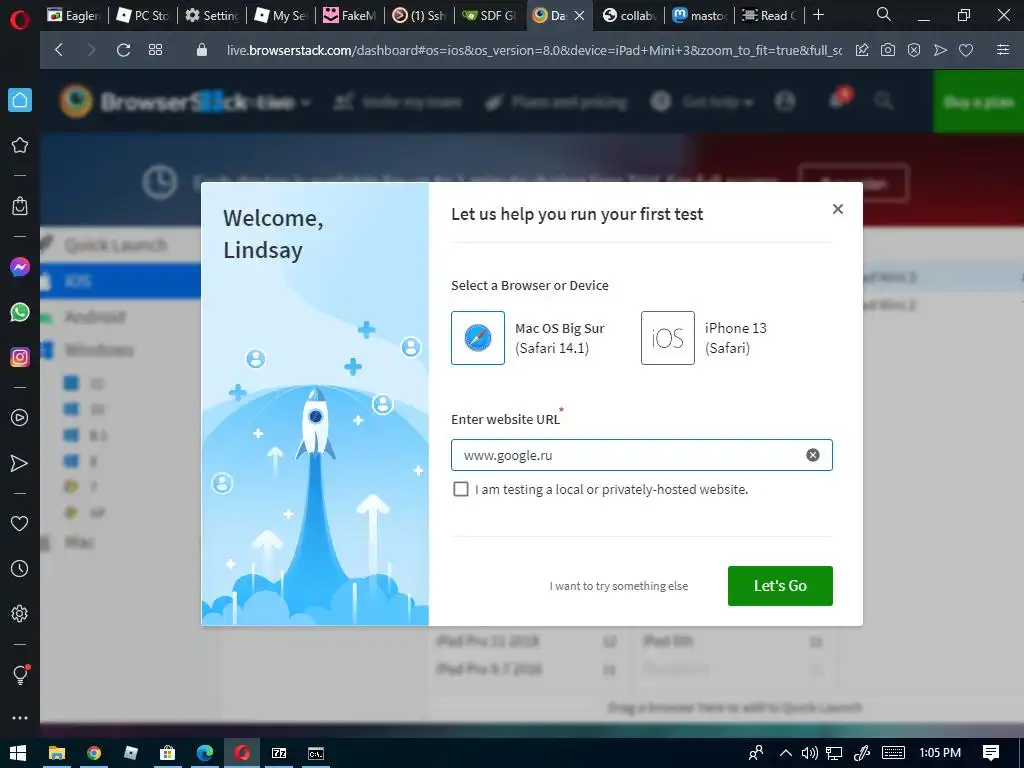
Task: Add the page to bookmarks via heart icon
Action: [x=966, y=50]
